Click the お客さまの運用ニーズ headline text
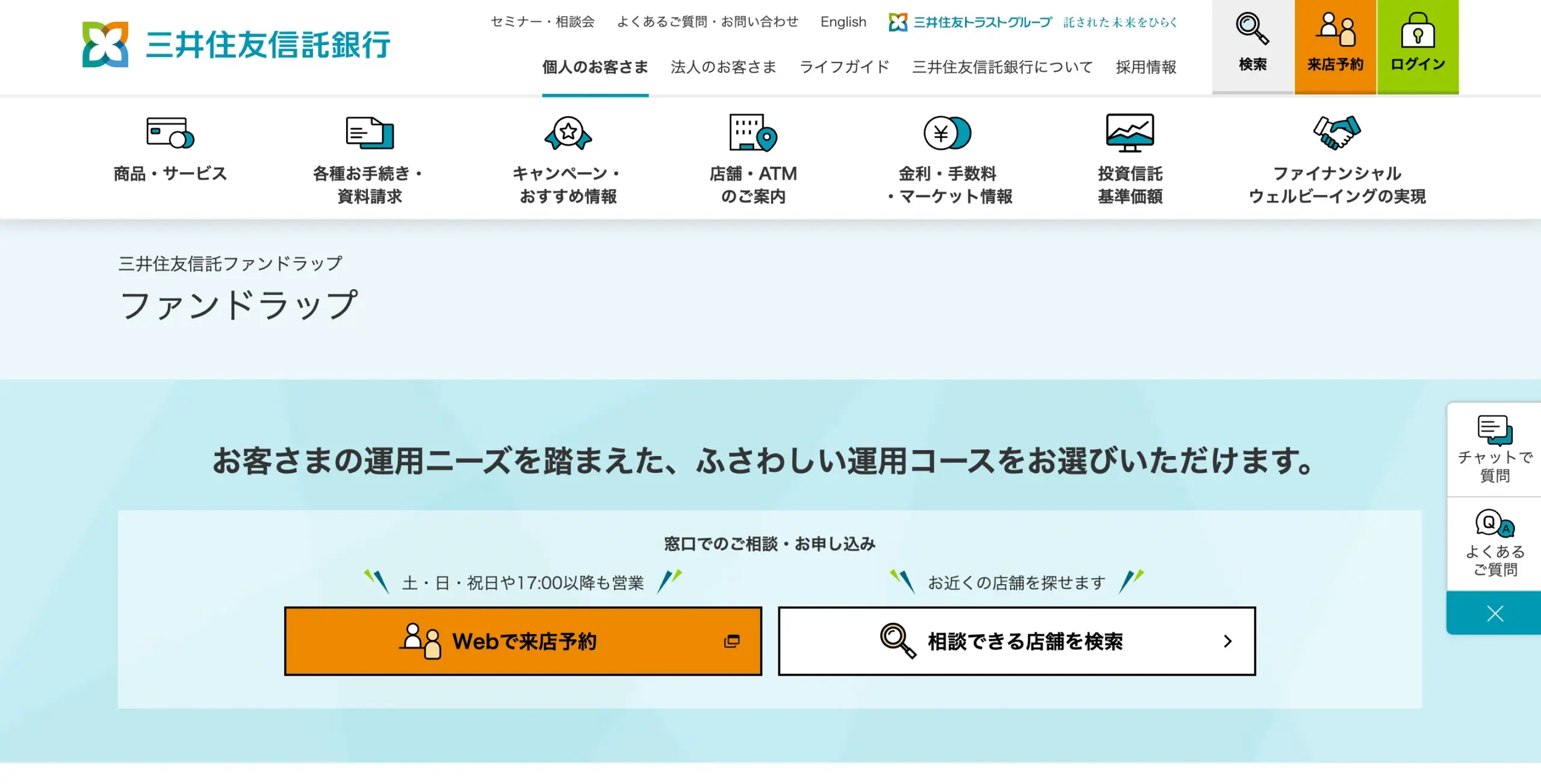Image resolution: width=1541 pixels, height=784 pixels. [763, 461]
